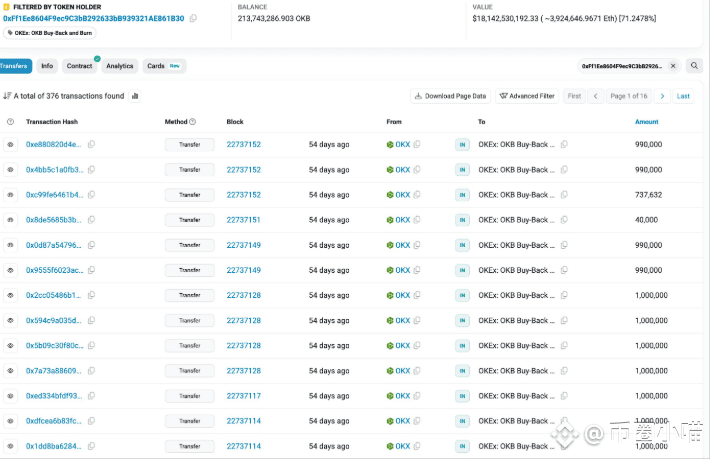Preview transaction 0x9555f6023ac eye icon

pyautogui.click(x=10, y=270)
